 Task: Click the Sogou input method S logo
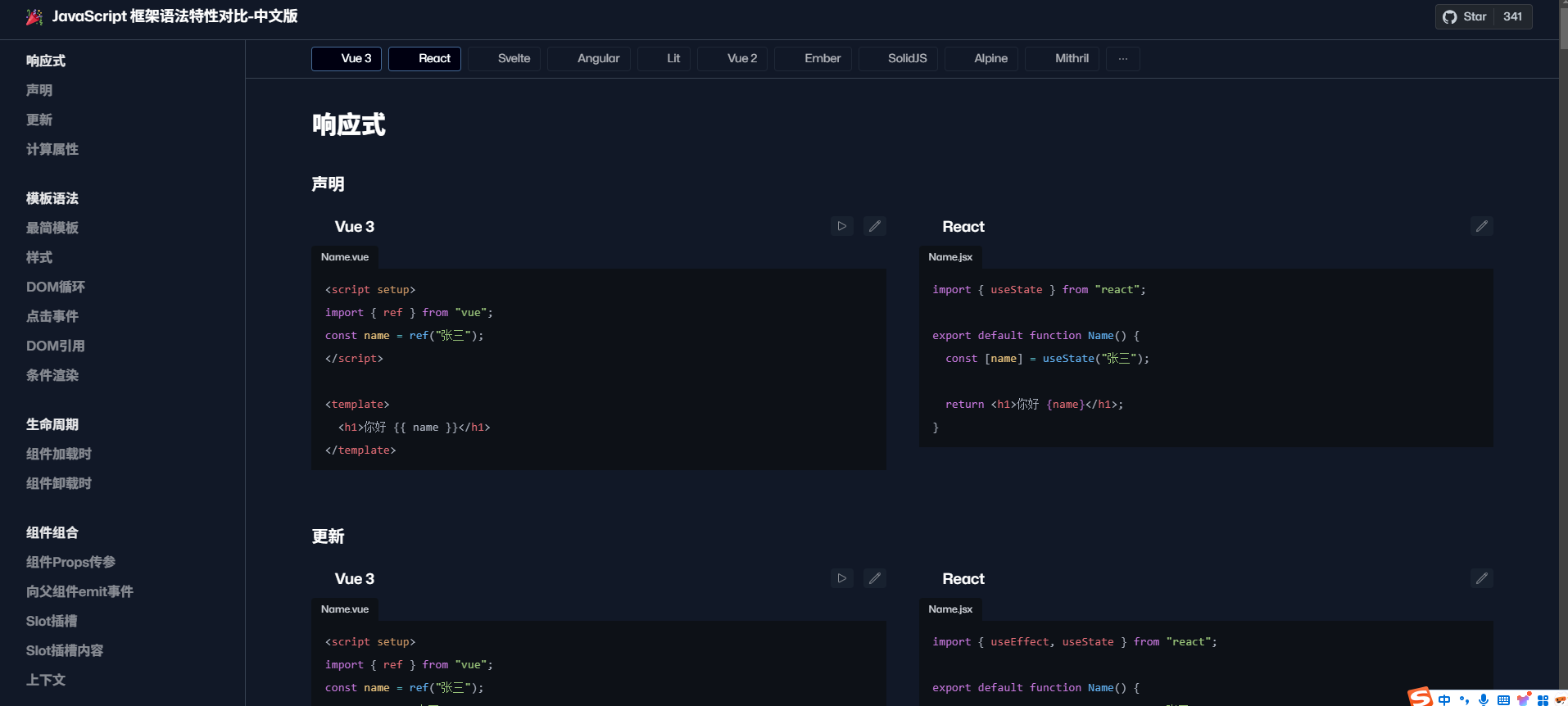point(1421,697)
